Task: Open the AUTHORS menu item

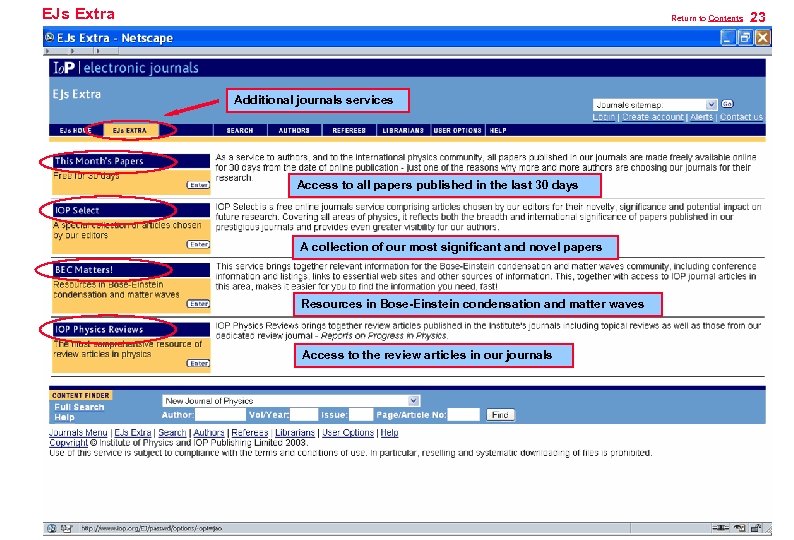Action: point(294,131)
